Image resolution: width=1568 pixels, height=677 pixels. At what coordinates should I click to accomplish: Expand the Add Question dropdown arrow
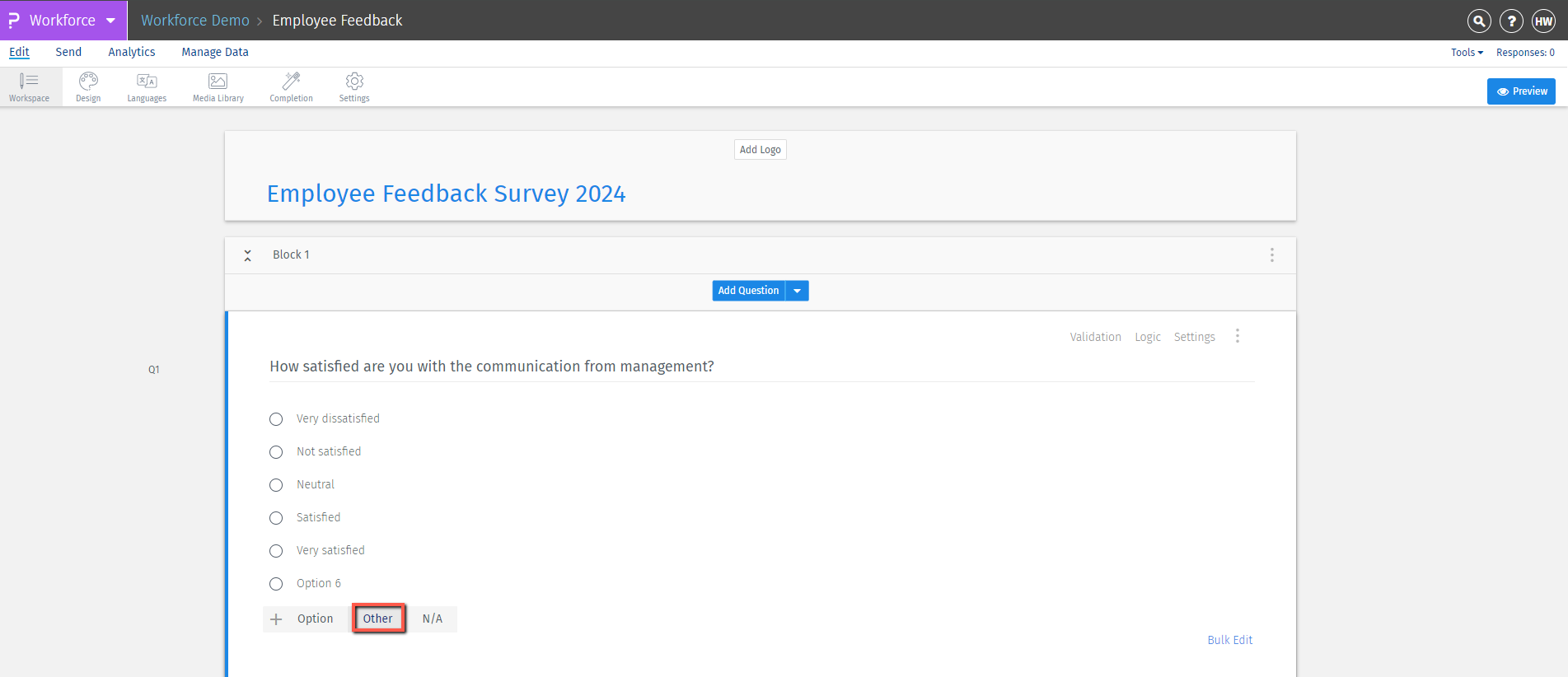pyautogui.click(x=798, y=291)
